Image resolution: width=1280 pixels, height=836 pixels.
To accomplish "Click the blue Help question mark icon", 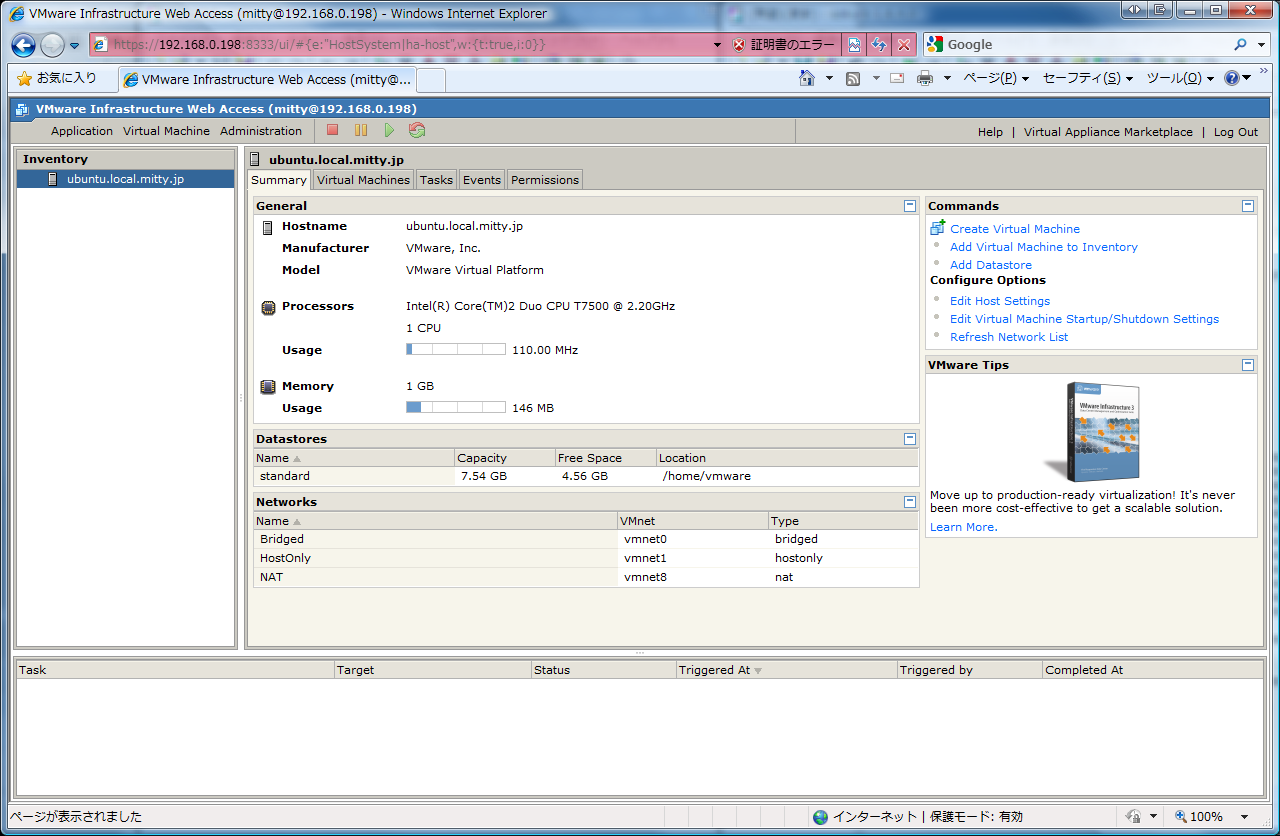I will pos(1231,78).
